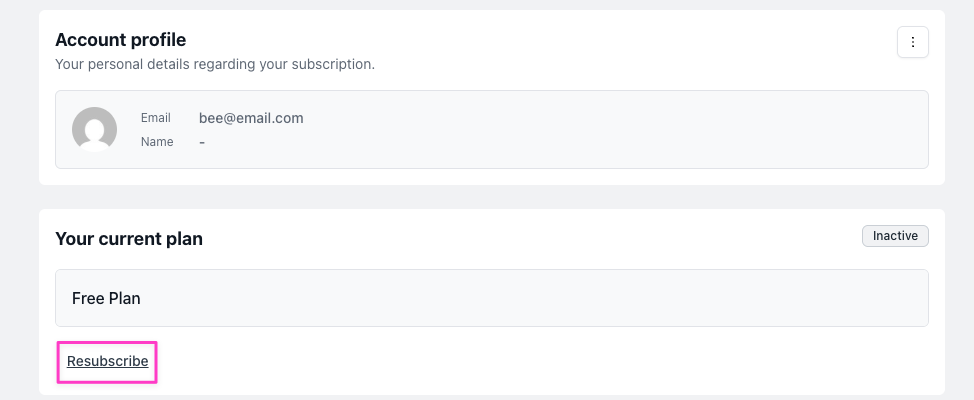Click the bee@email.com email address
974x400 pixels.
pyautogui.click(x=251, y=118)
